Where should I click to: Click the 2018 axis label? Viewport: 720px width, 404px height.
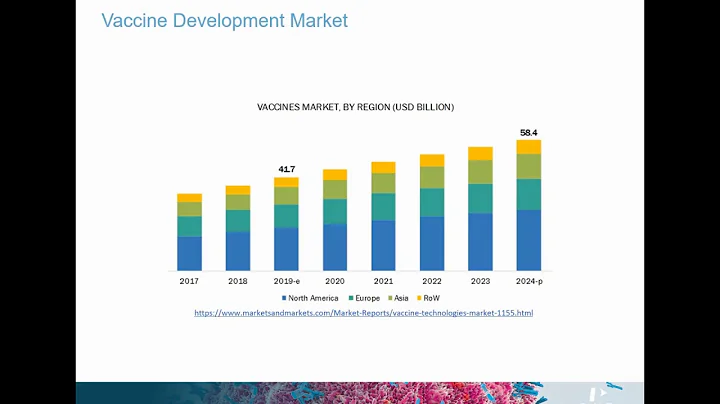click(238, 281)
